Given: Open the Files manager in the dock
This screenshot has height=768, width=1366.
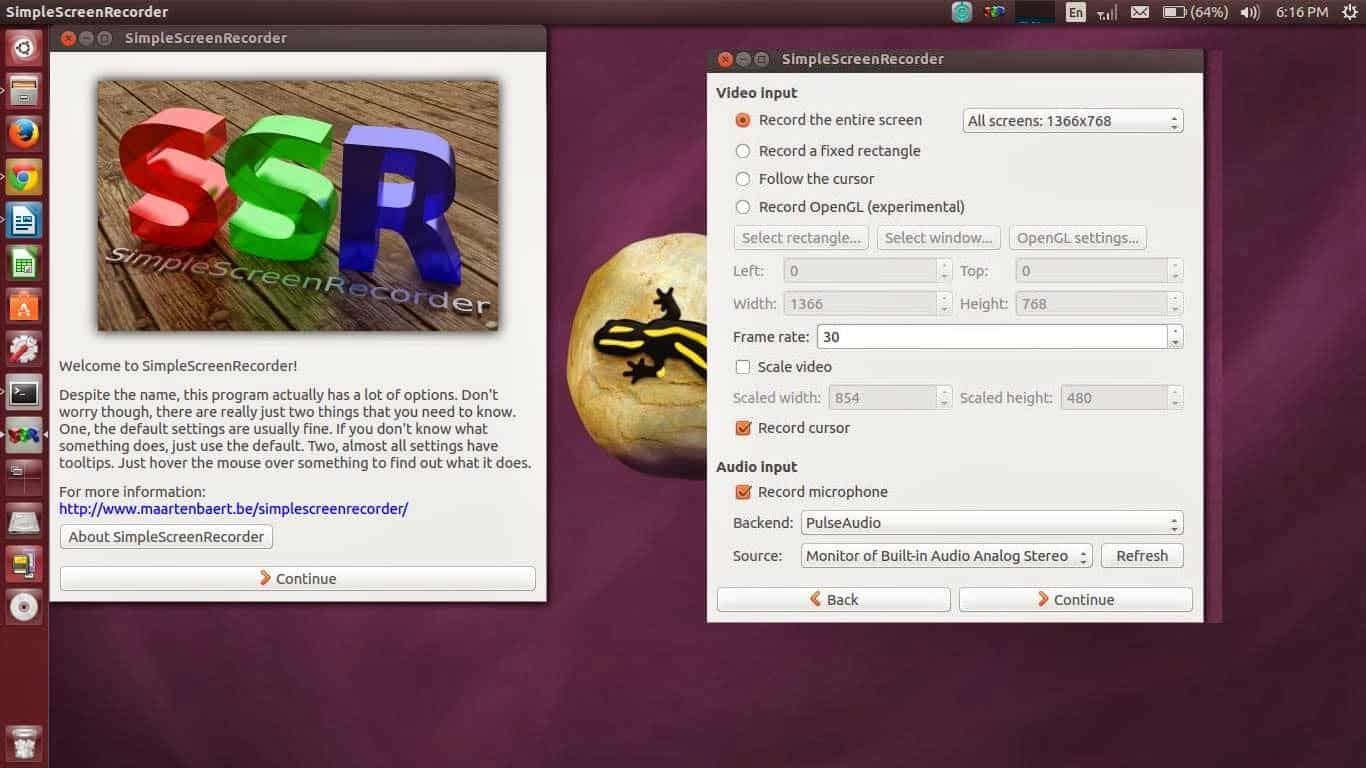Looking at the screenshot, I should tap(24, 91).
